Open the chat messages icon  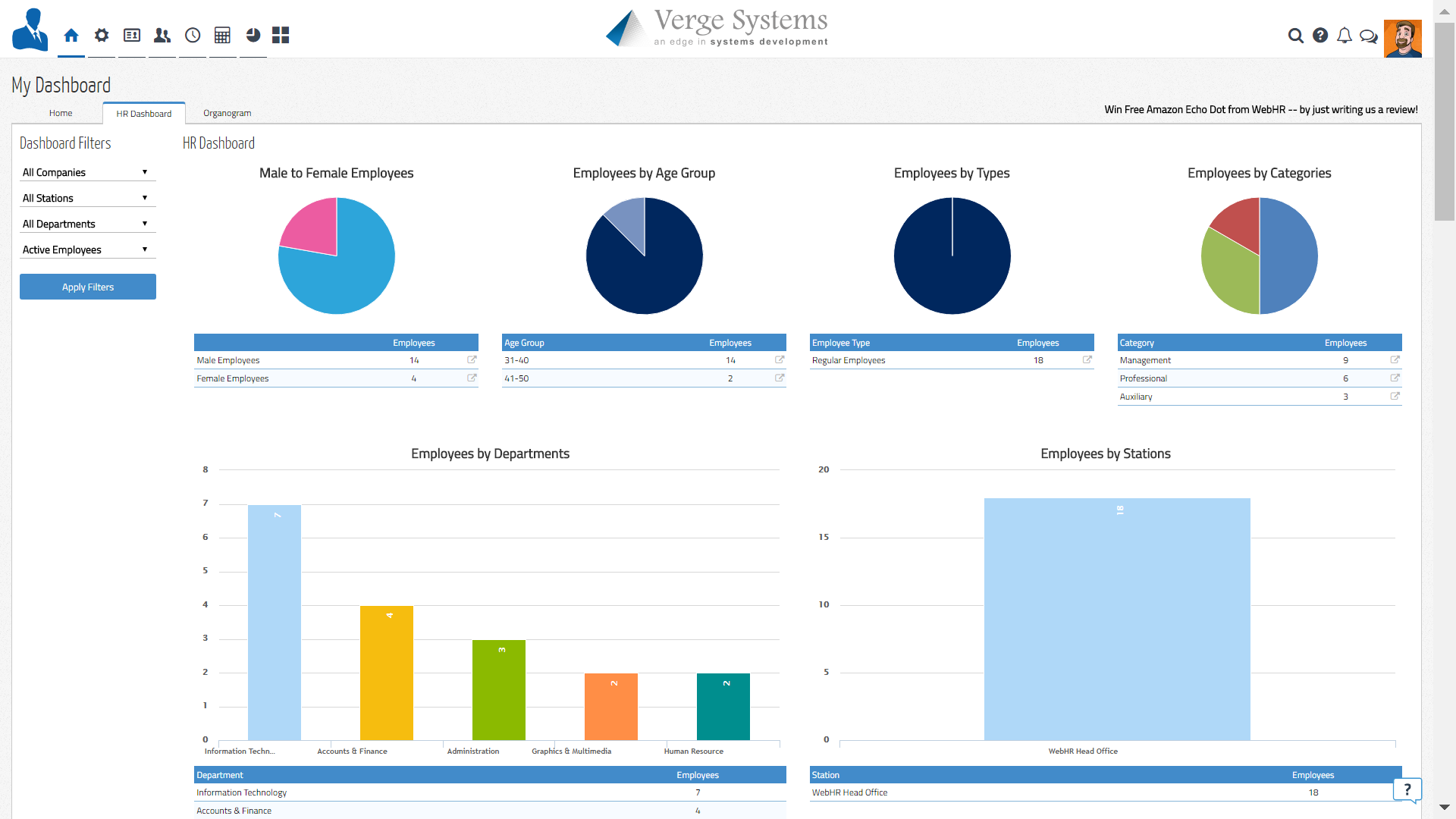coord(1369,36)
